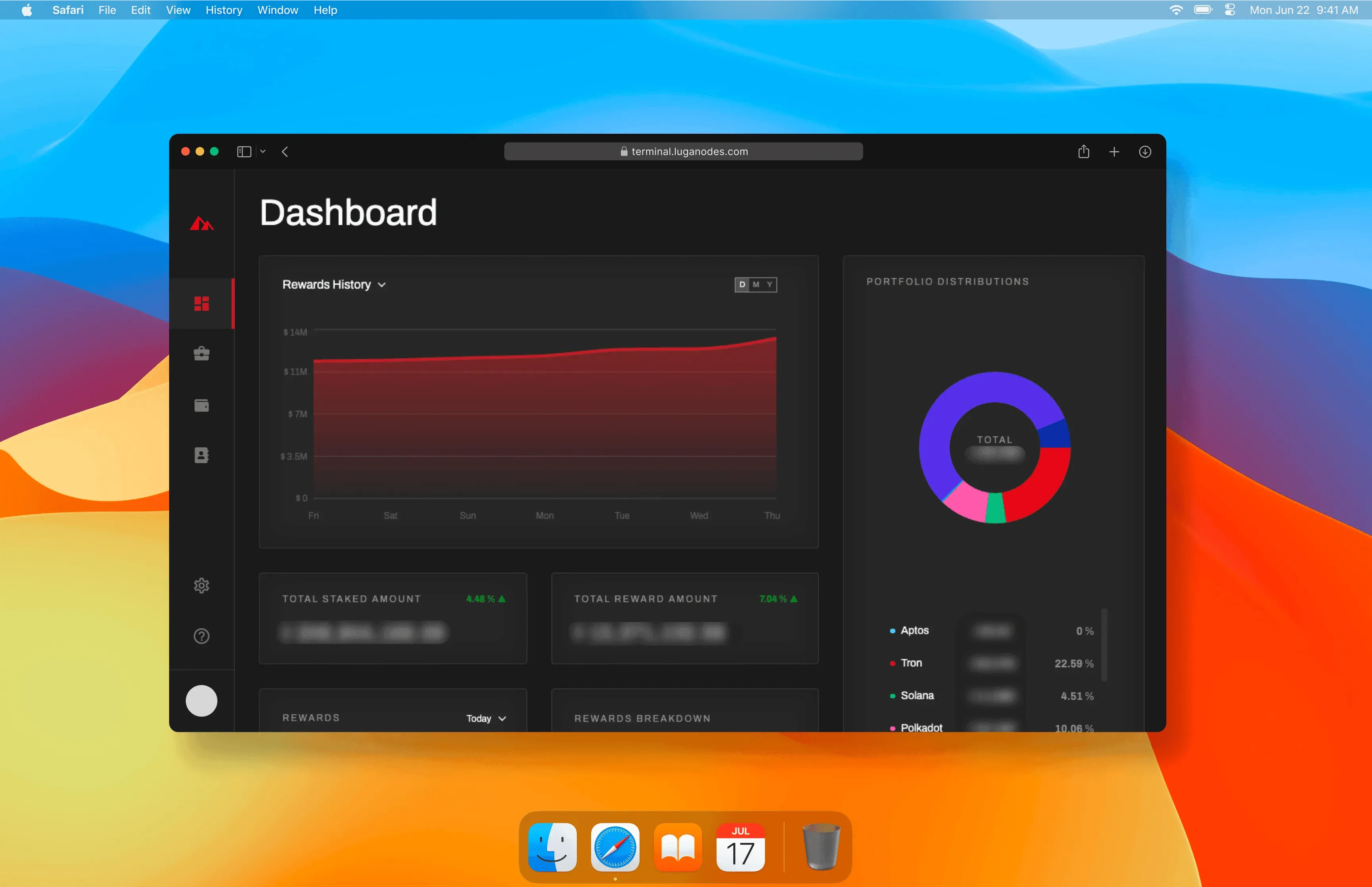
Task: Open the Apple menu
Action: pos(27,10)
